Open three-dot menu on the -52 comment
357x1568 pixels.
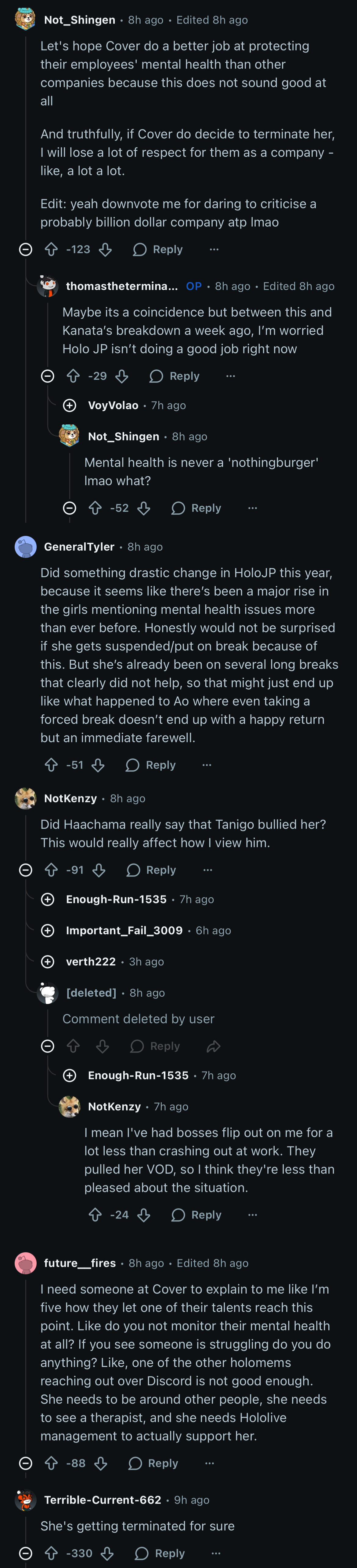coord(252,508)
